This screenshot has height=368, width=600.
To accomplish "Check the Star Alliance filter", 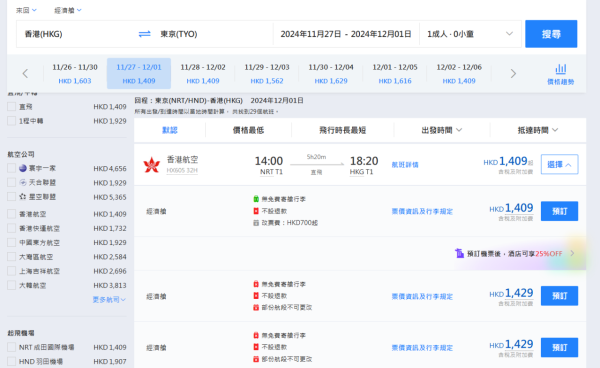I will coord(11,197).
